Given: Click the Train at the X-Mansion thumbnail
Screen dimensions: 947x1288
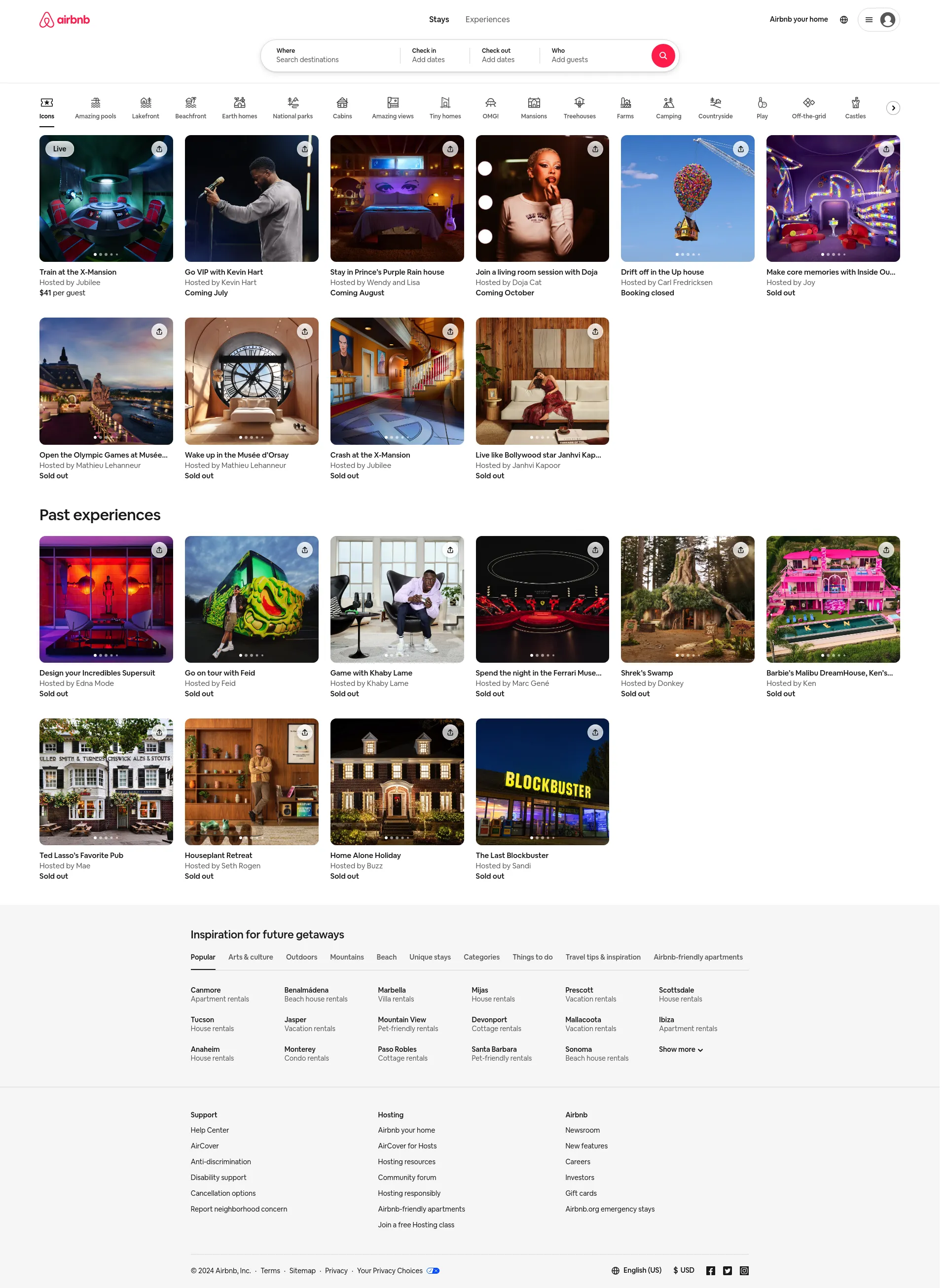Looking at the screenshot, I should point(106,198).
